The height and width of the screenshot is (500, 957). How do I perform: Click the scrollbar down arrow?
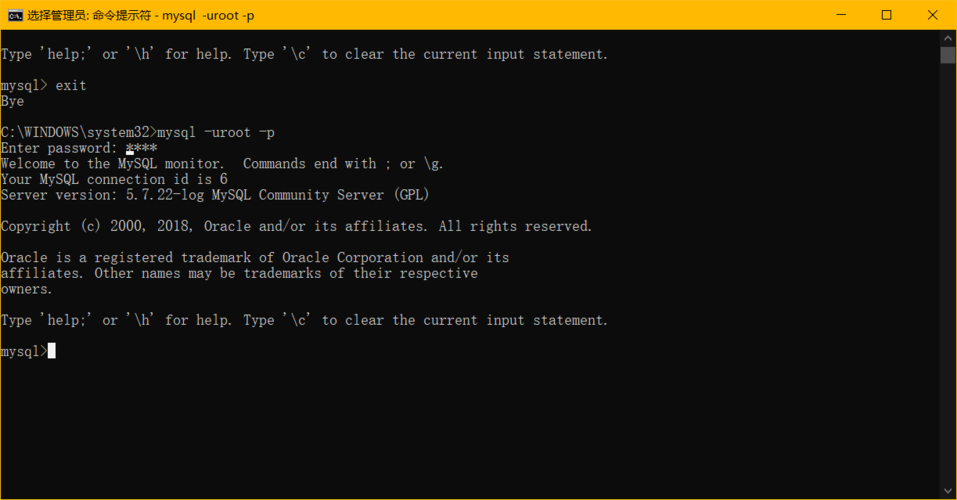click(x=948, y=491)
